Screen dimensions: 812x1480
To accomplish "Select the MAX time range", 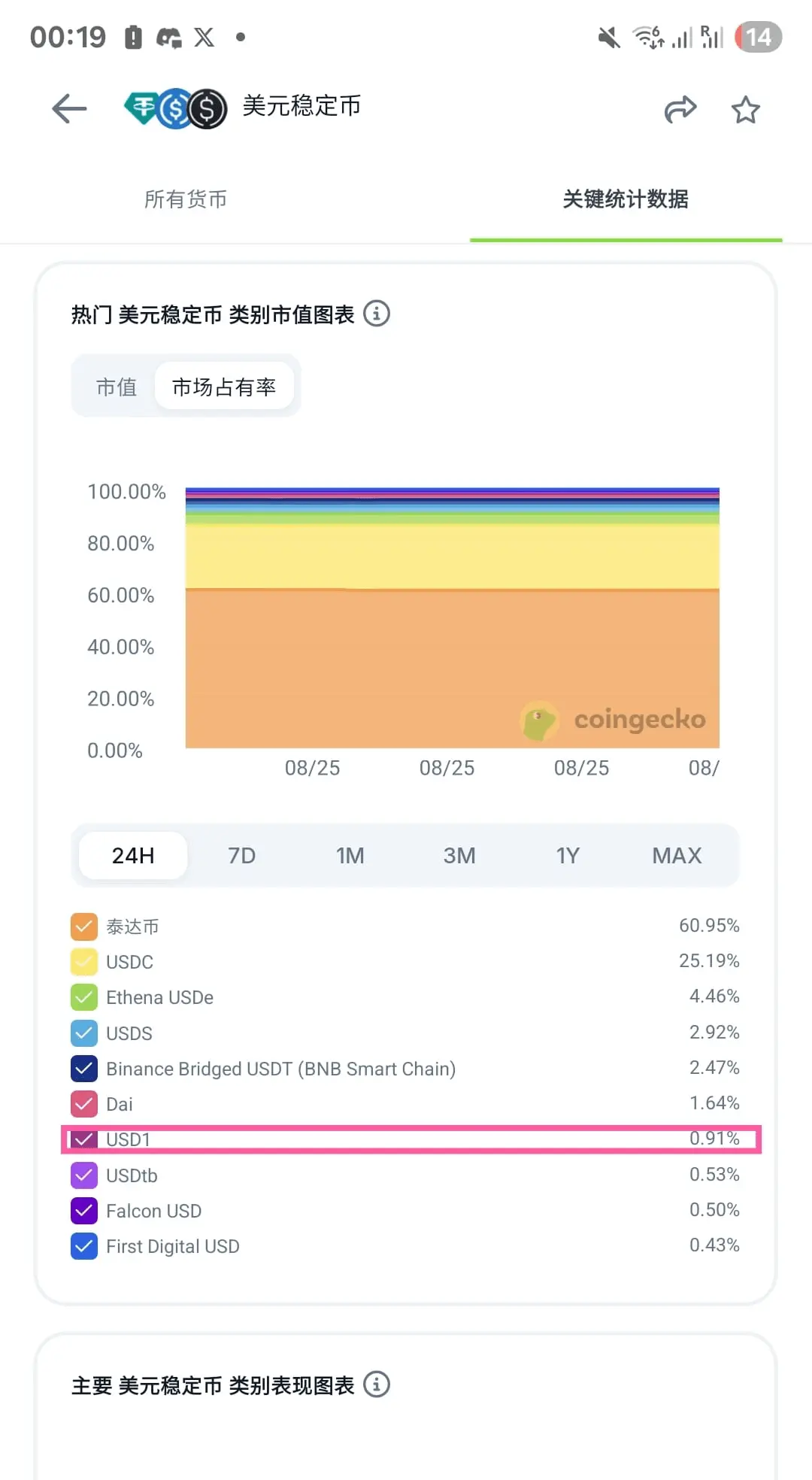I will click(677, 855).
